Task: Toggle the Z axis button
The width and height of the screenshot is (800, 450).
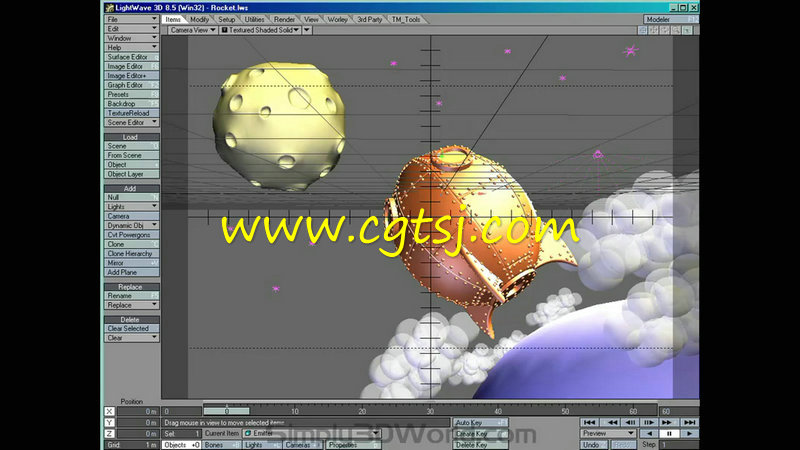Action: 109,434
